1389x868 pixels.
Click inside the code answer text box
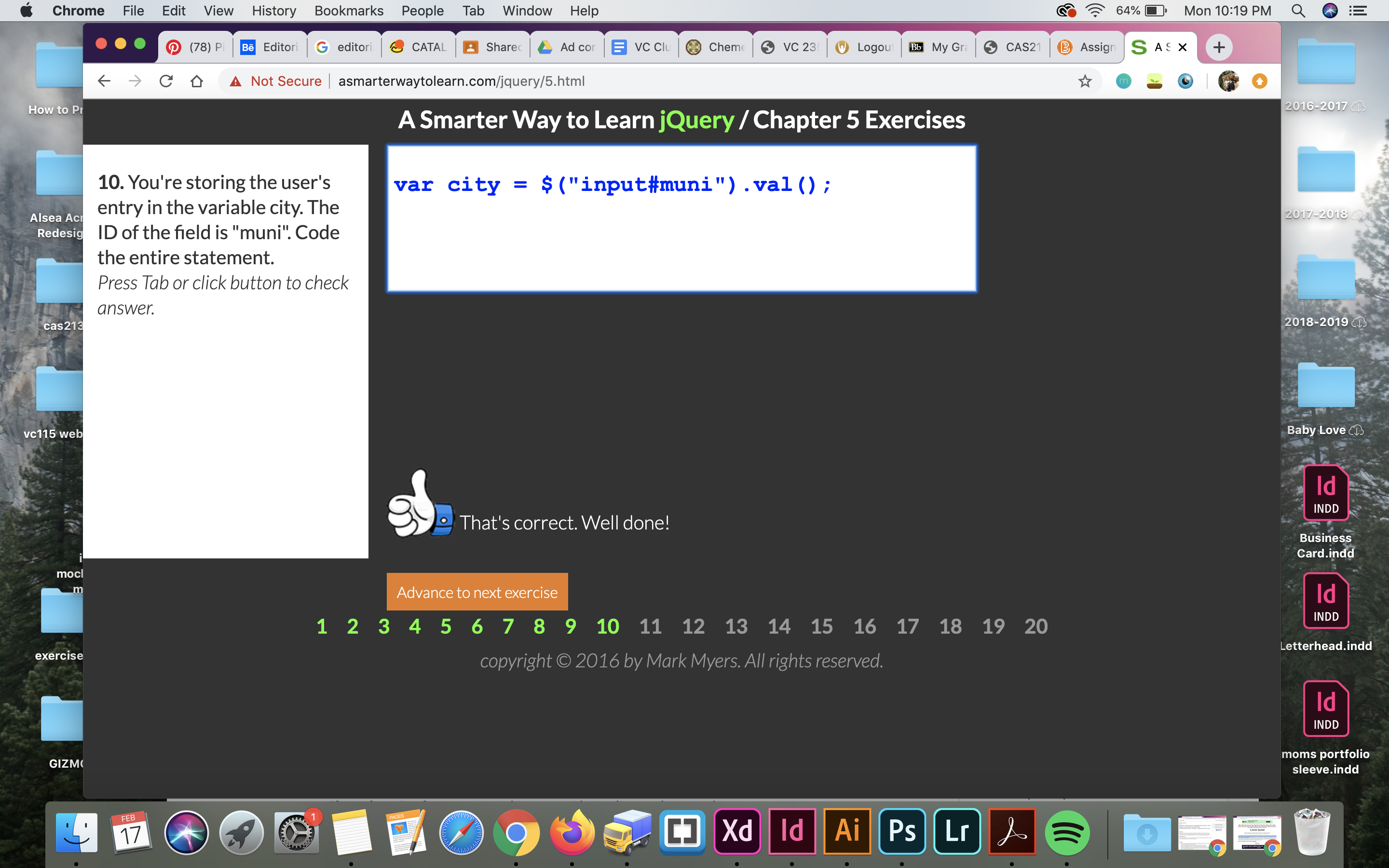pos(681,241)
